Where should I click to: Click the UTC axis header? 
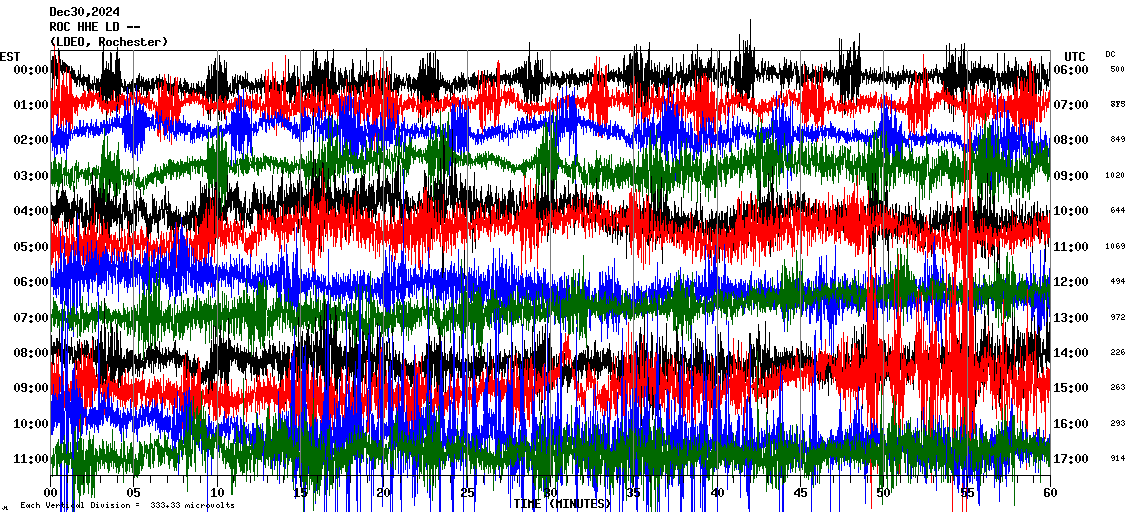[x=1075, y=57]
